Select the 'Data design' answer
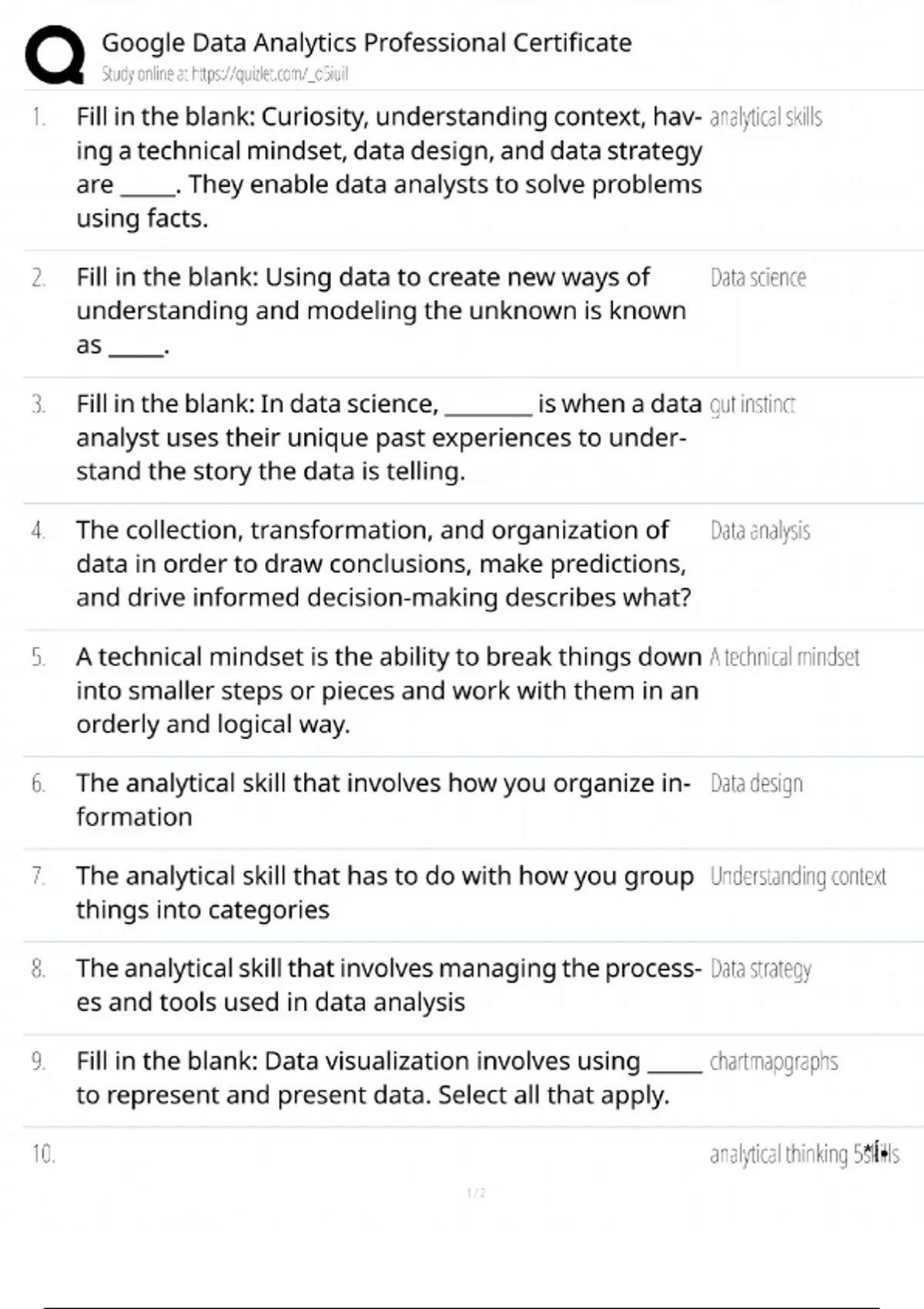The width and height of the screenshot is (924, 1309). point(756,784)
